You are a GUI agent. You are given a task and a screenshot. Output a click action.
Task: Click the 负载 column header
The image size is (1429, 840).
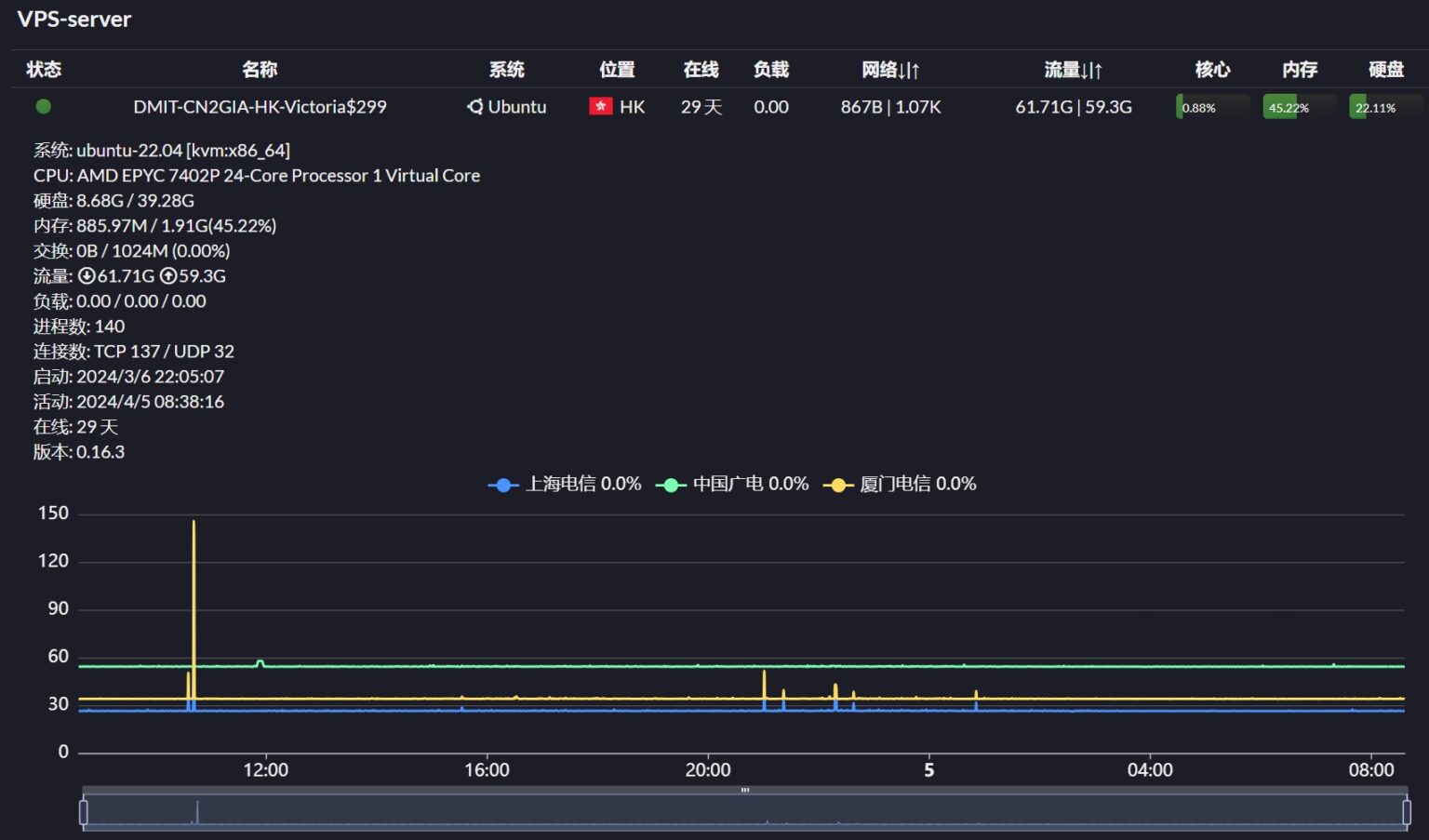point(771,69)
